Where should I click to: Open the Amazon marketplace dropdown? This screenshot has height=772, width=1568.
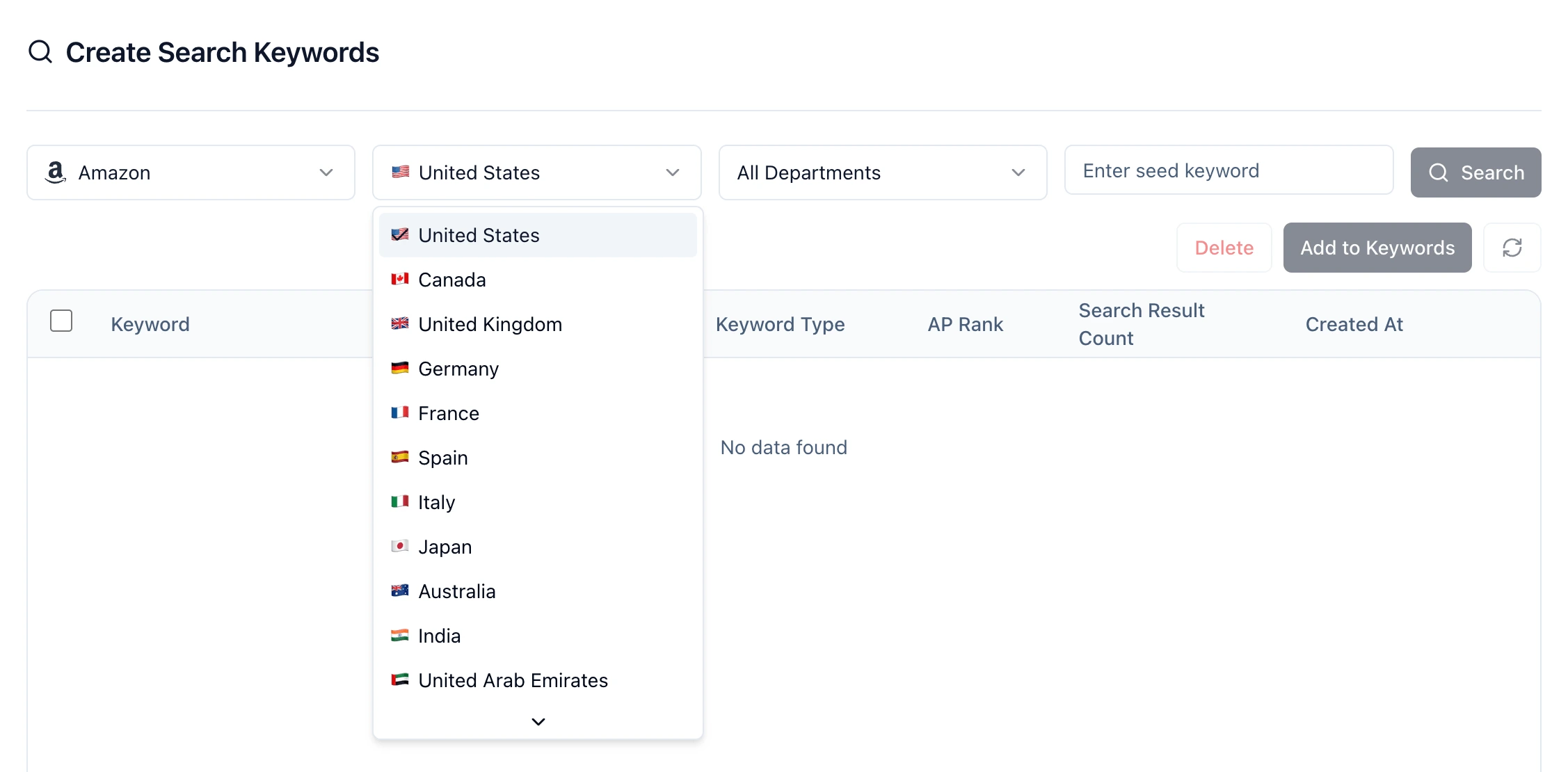coord(191,172)
